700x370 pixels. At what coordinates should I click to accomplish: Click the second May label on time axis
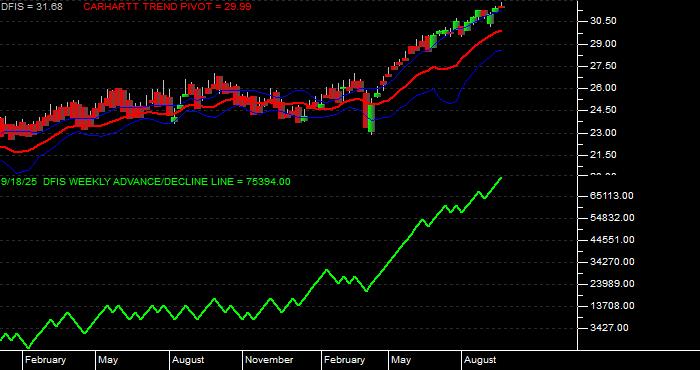(401, 360)
